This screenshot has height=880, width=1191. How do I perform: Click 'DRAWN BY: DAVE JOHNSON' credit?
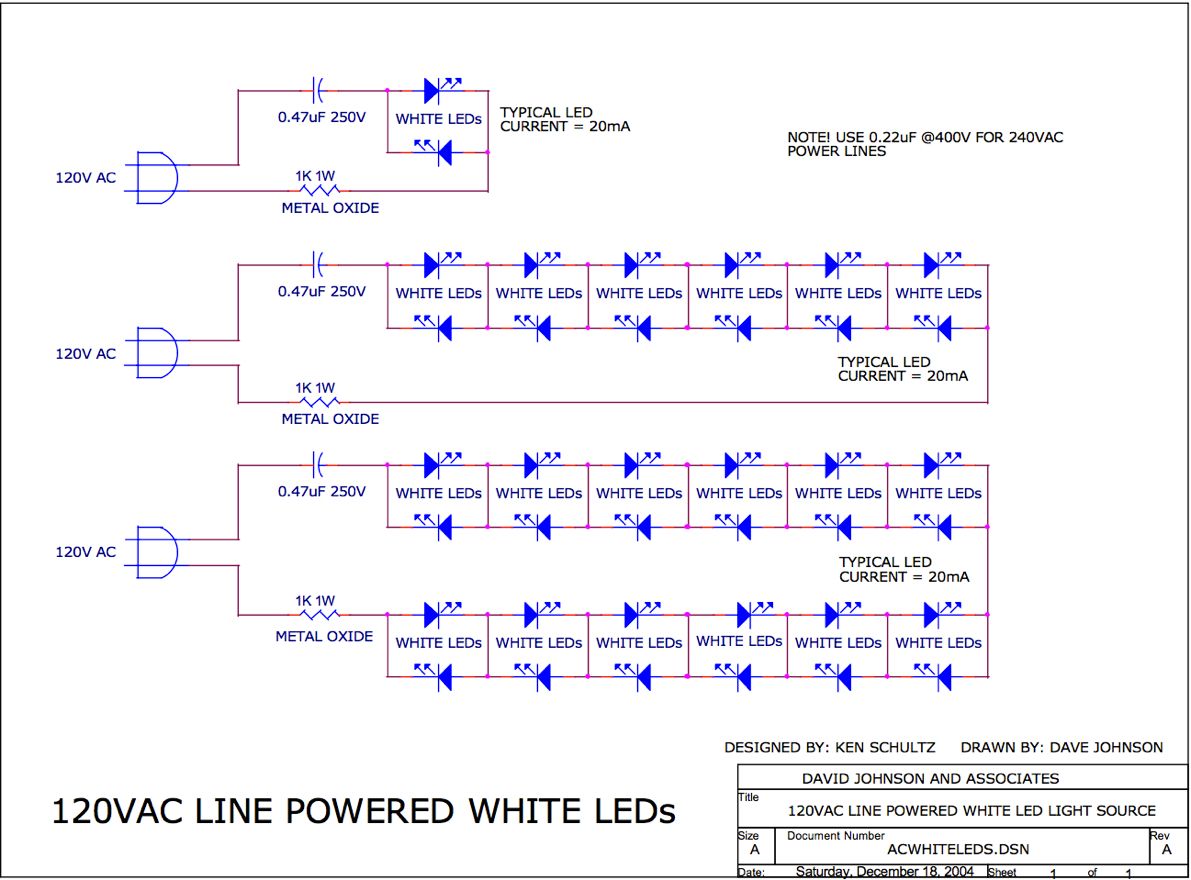1061,747
